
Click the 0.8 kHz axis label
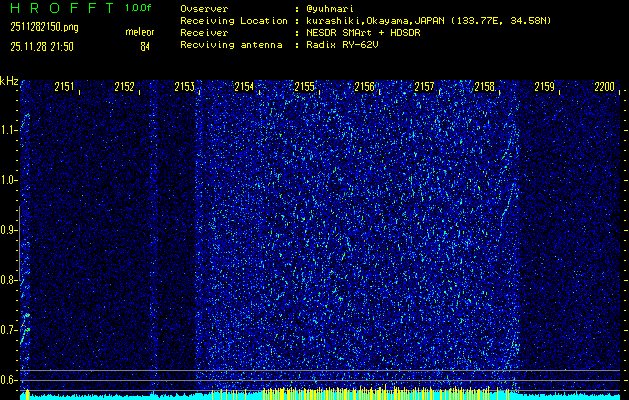point(7,280)
